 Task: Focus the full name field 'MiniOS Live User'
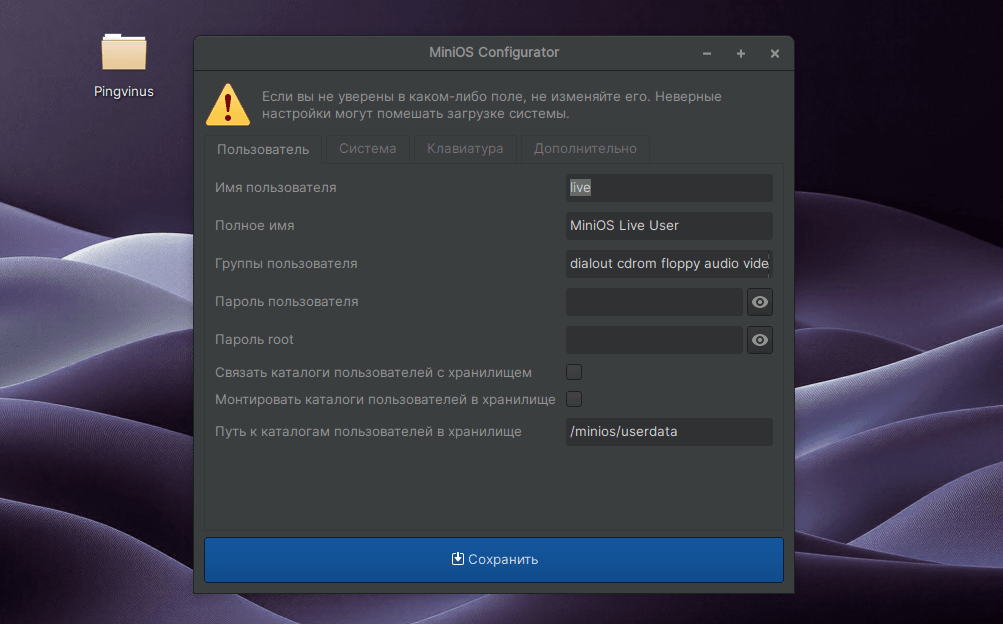(669, 226)
